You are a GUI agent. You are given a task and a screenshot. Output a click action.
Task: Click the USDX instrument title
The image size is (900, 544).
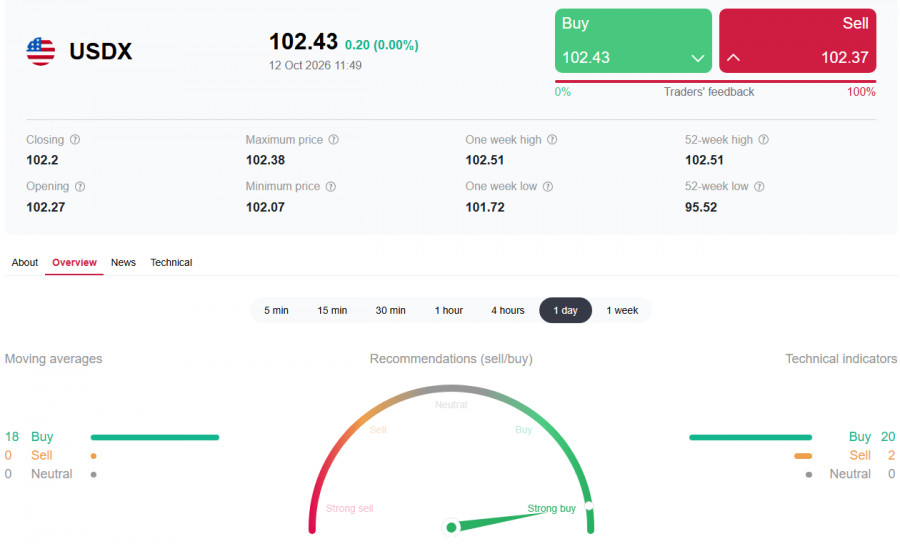click(100, 52)
